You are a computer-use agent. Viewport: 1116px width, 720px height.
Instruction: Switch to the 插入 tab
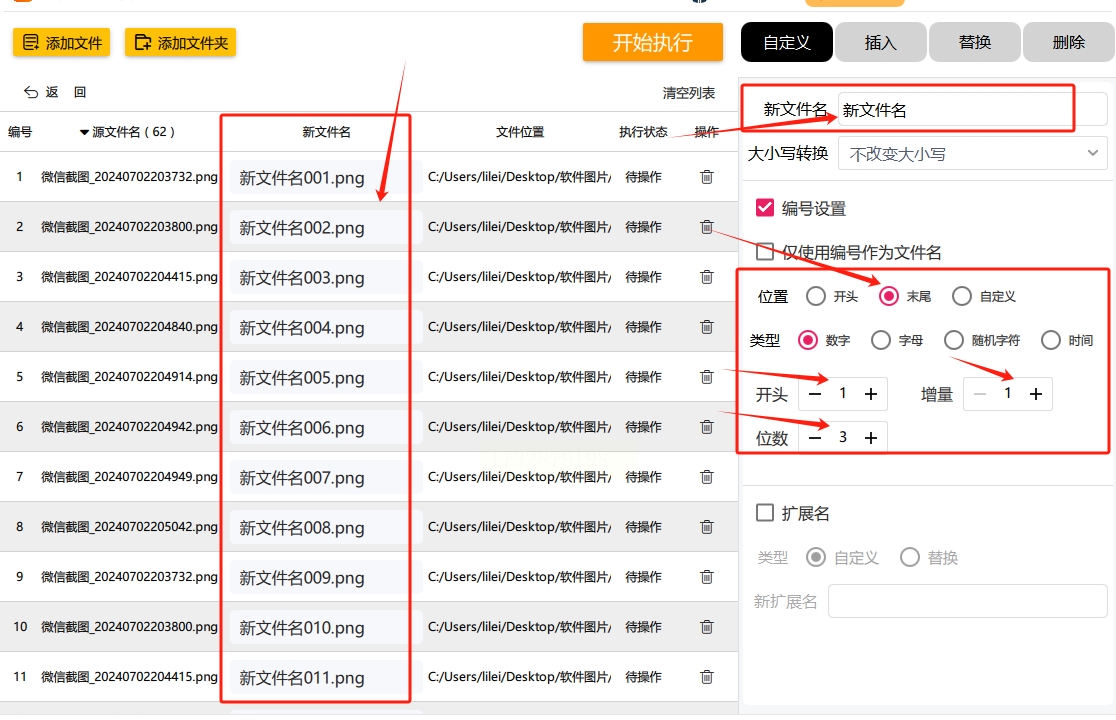pyautogui.click(x=880, y=43)
